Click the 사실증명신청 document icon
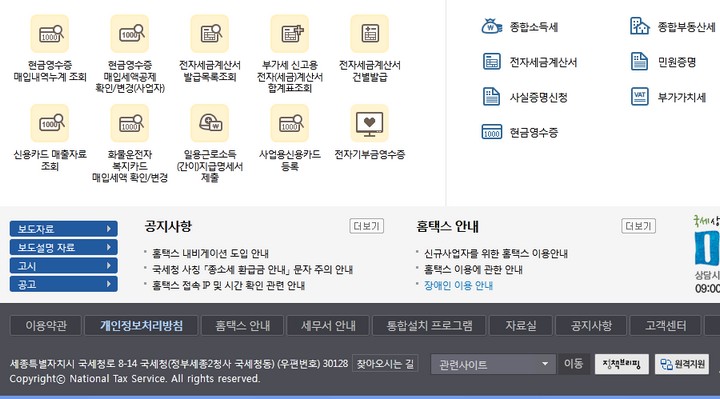Image resolution: width=720 pixels, height=399 pixels. pos(491,97)
